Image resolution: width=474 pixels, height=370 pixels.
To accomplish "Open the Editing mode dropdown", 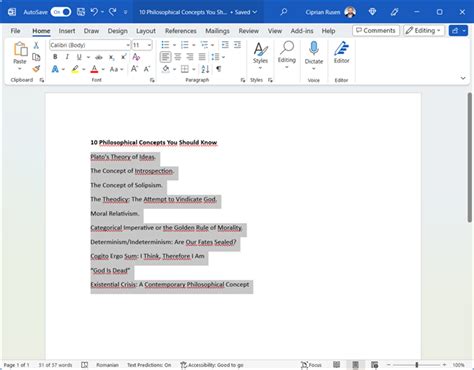I will 424,31.
